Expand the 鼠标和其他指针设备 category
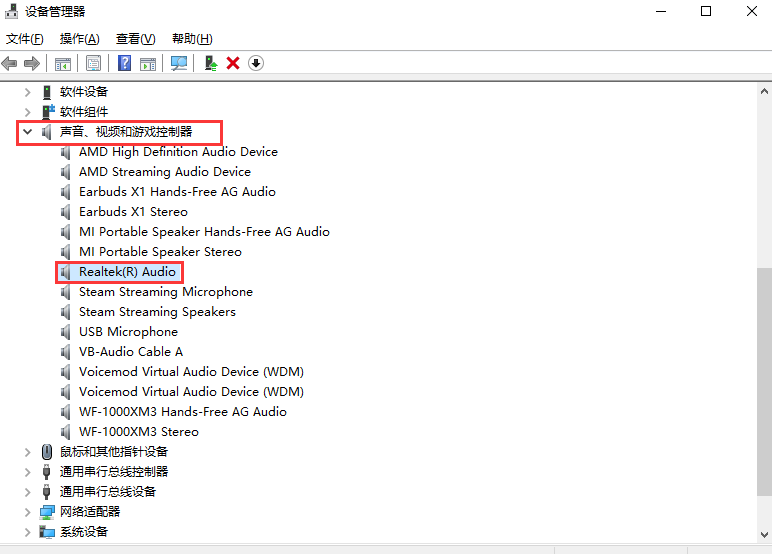Image resolution: width=772 pixels, height=554 pixels. [27, 452]
